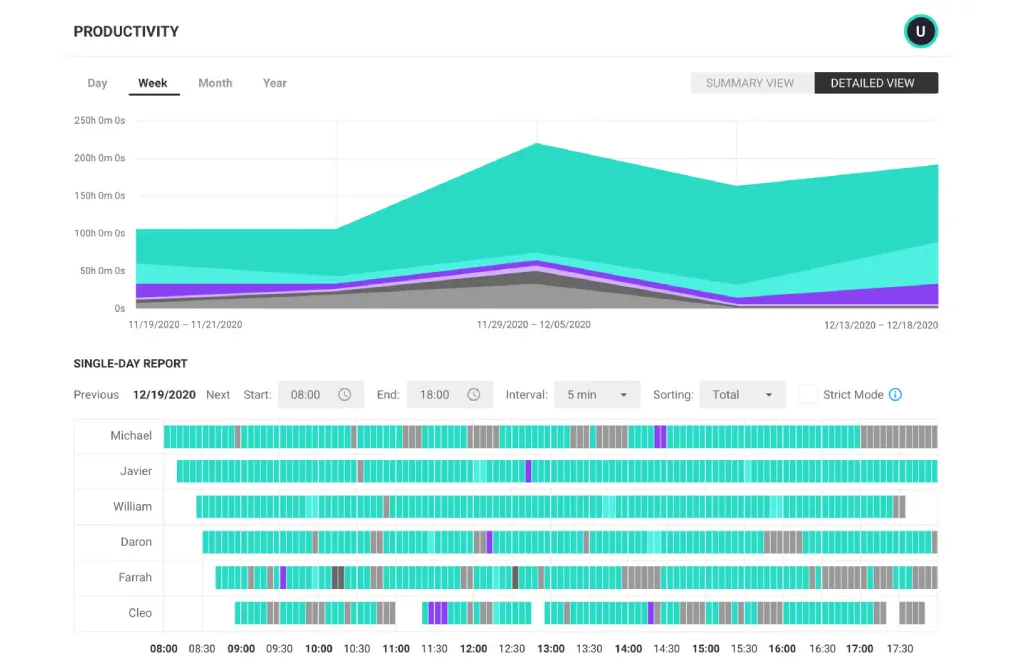Go to the Previous day
Viewport: 1024px width, 660px height.
[96, 395]
